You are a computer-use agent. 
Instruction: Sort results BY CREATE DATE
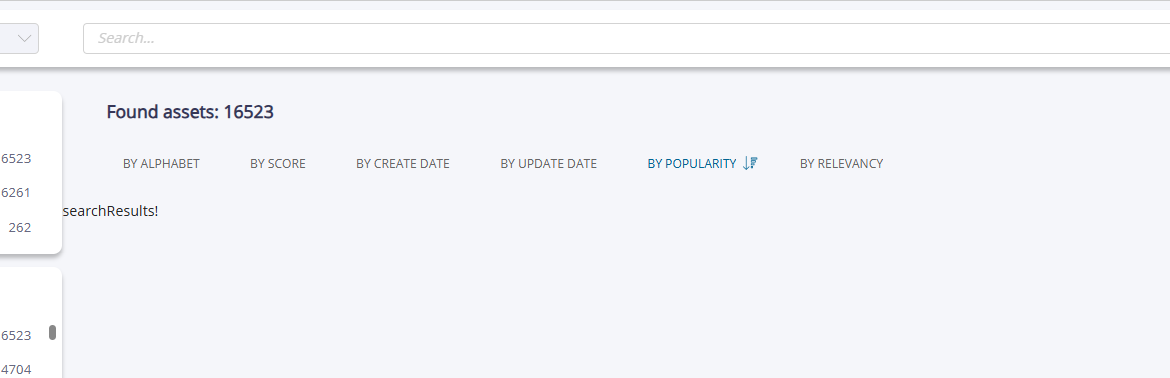pos(403,163)
